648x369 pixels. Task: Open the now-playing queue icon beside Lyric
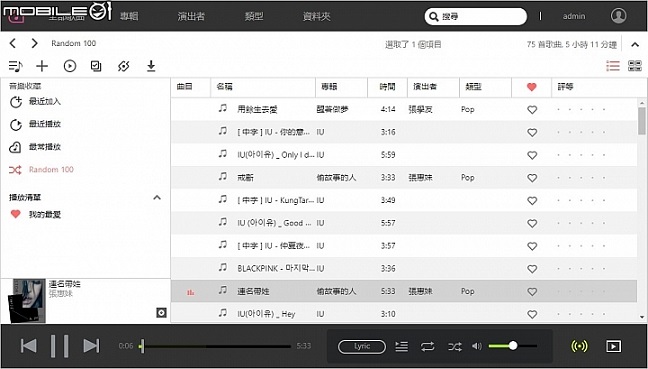tap(401, 346)
